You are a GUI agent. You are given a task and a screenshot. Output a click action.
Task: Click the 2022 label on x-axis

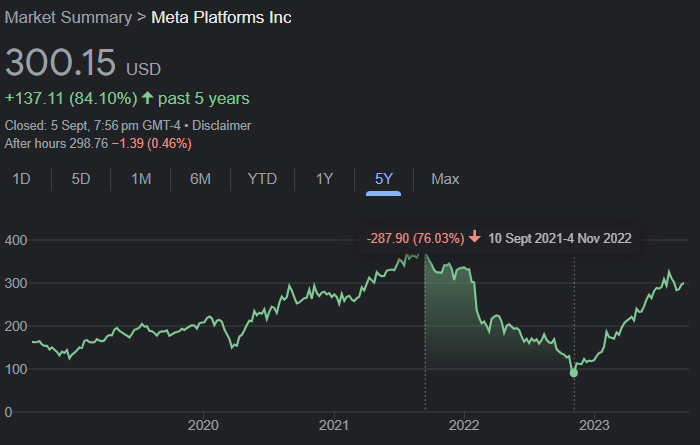point(464,423)
